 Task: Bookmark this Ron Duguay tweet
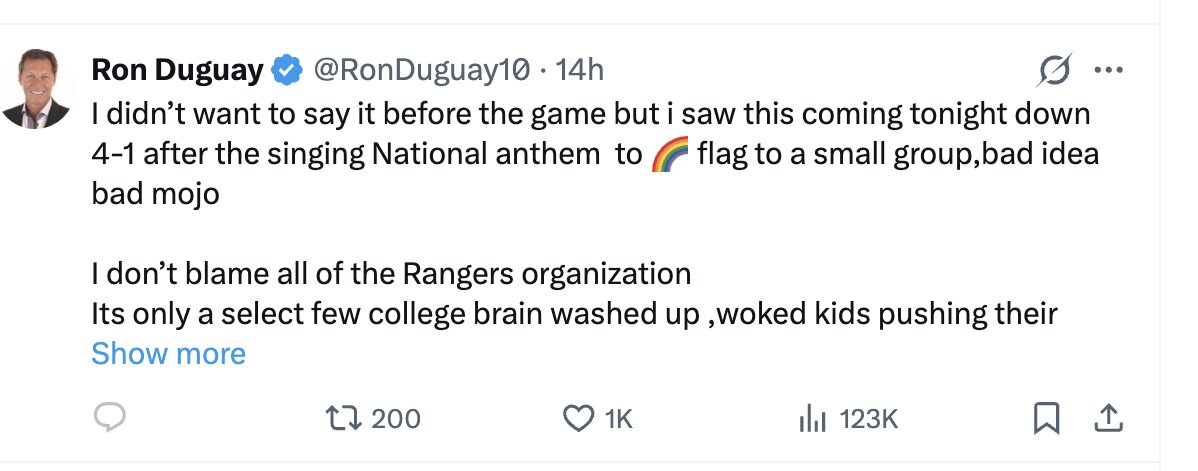coord(1045,418)
